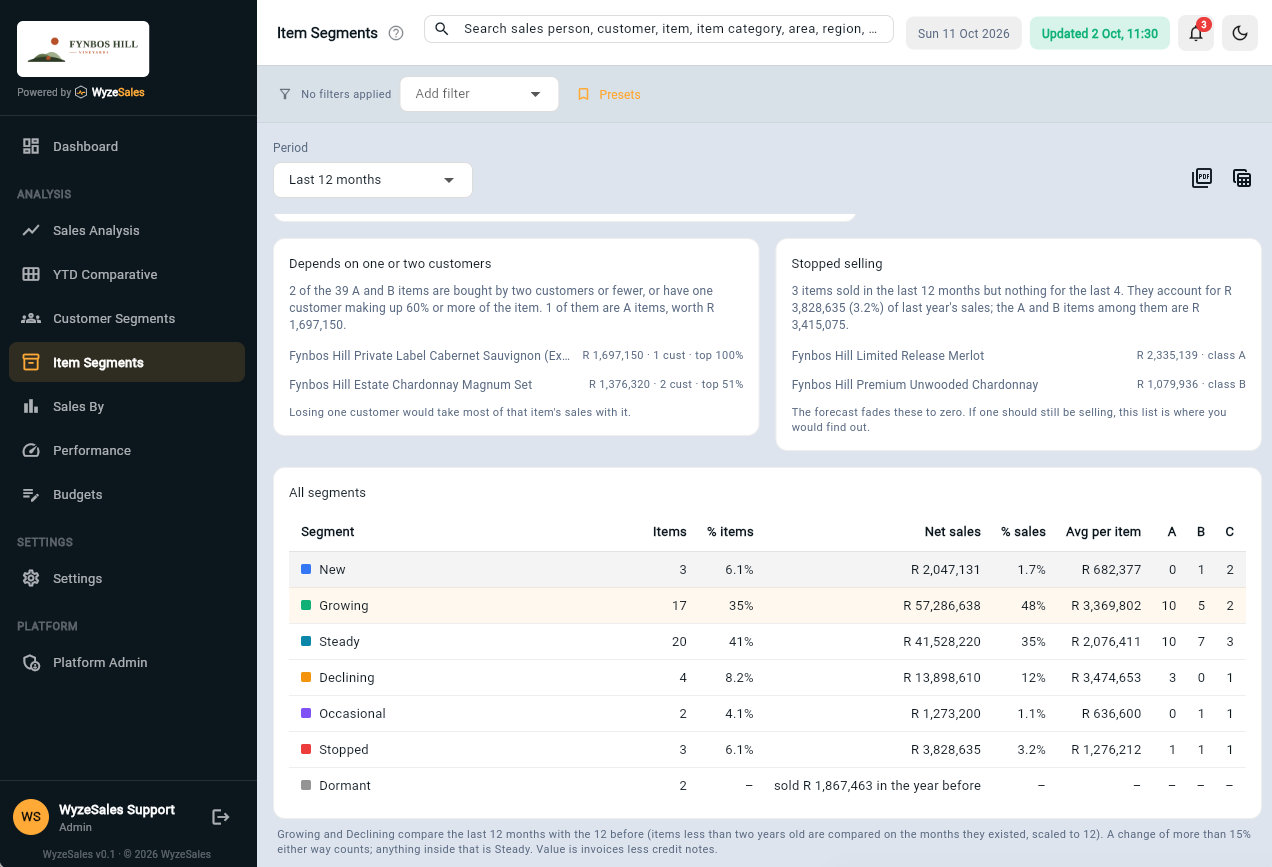Select the Growing segment row
Screen dimensions: 1272x867
click(767, 606)
